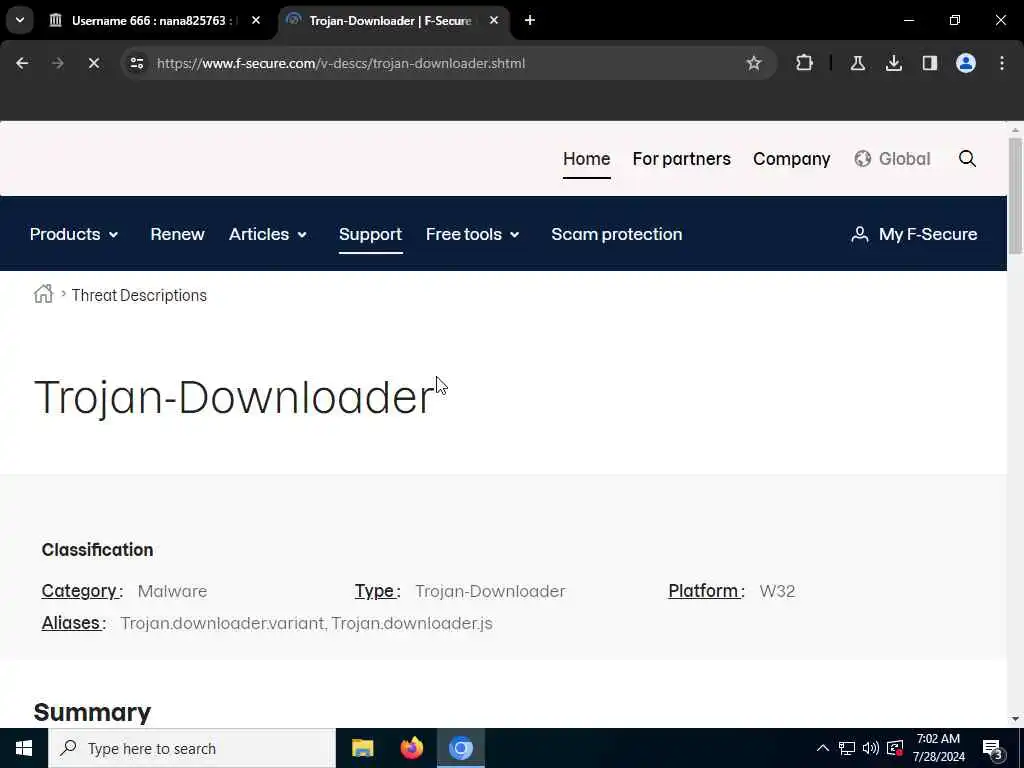View site information icon in address bar
This screenshot has width=1024, height=768.
(x=136, y=63)
